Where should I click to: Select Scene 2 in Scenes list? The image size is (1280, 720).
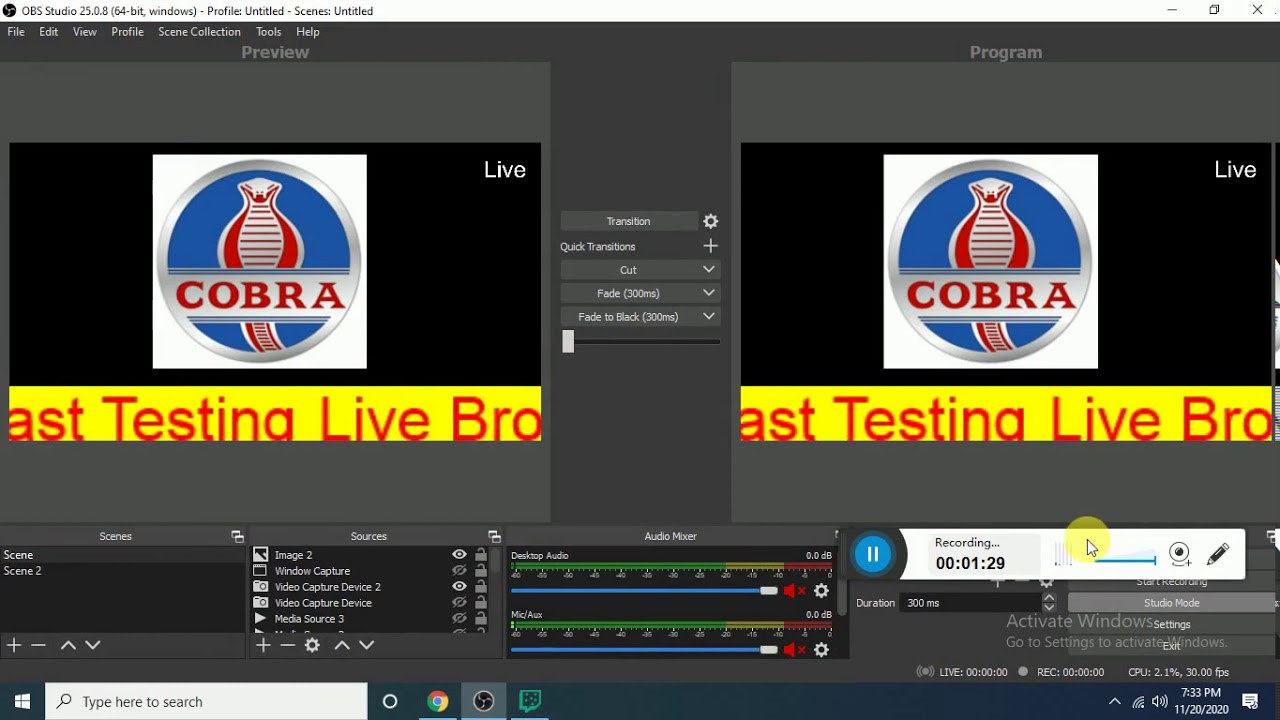[x=122, y=571]
